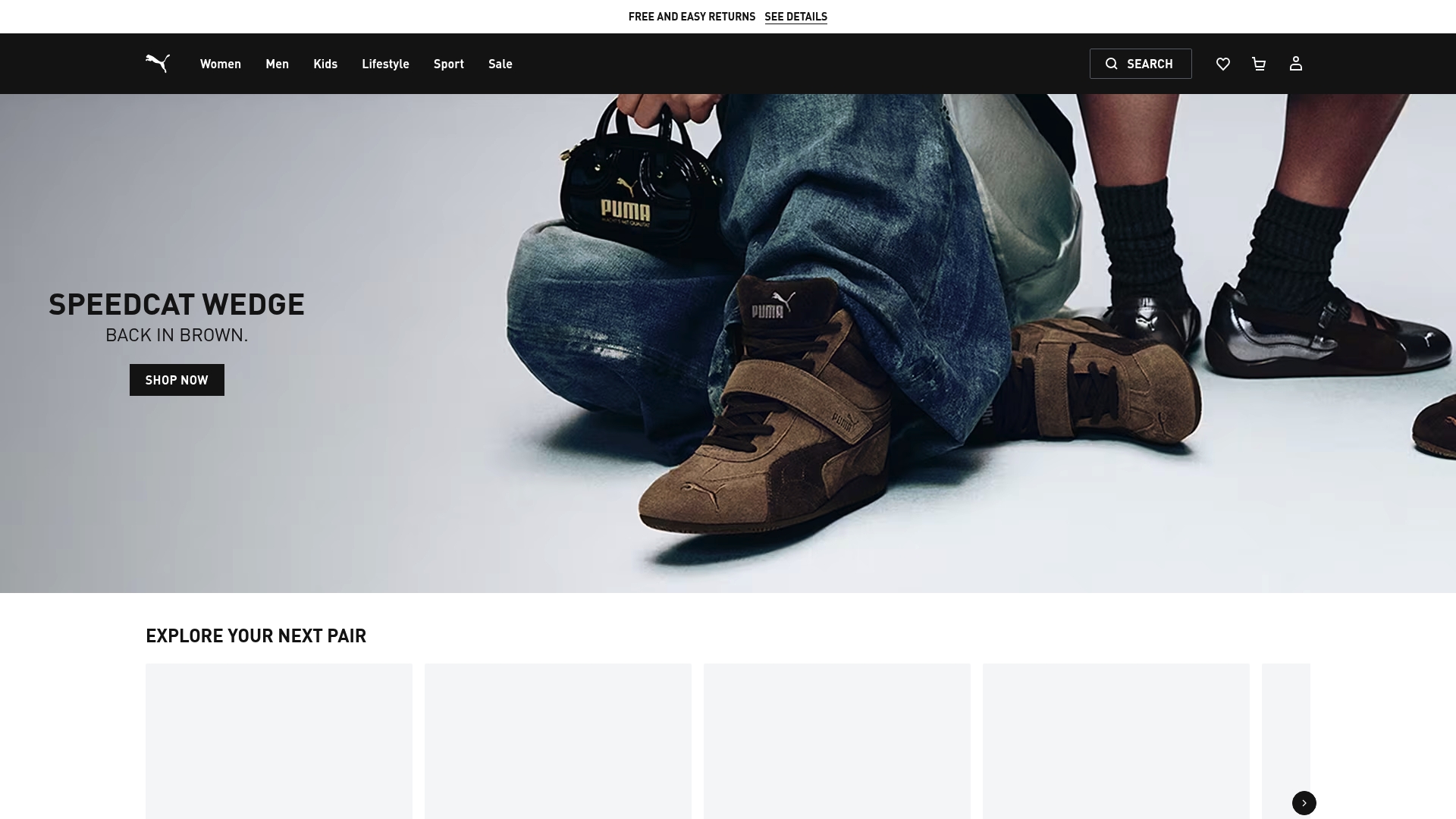Viewport: 1456px width, 819px height.
Task: Click the magnifier icon in search box
Action: click(x=1112, y=64)
